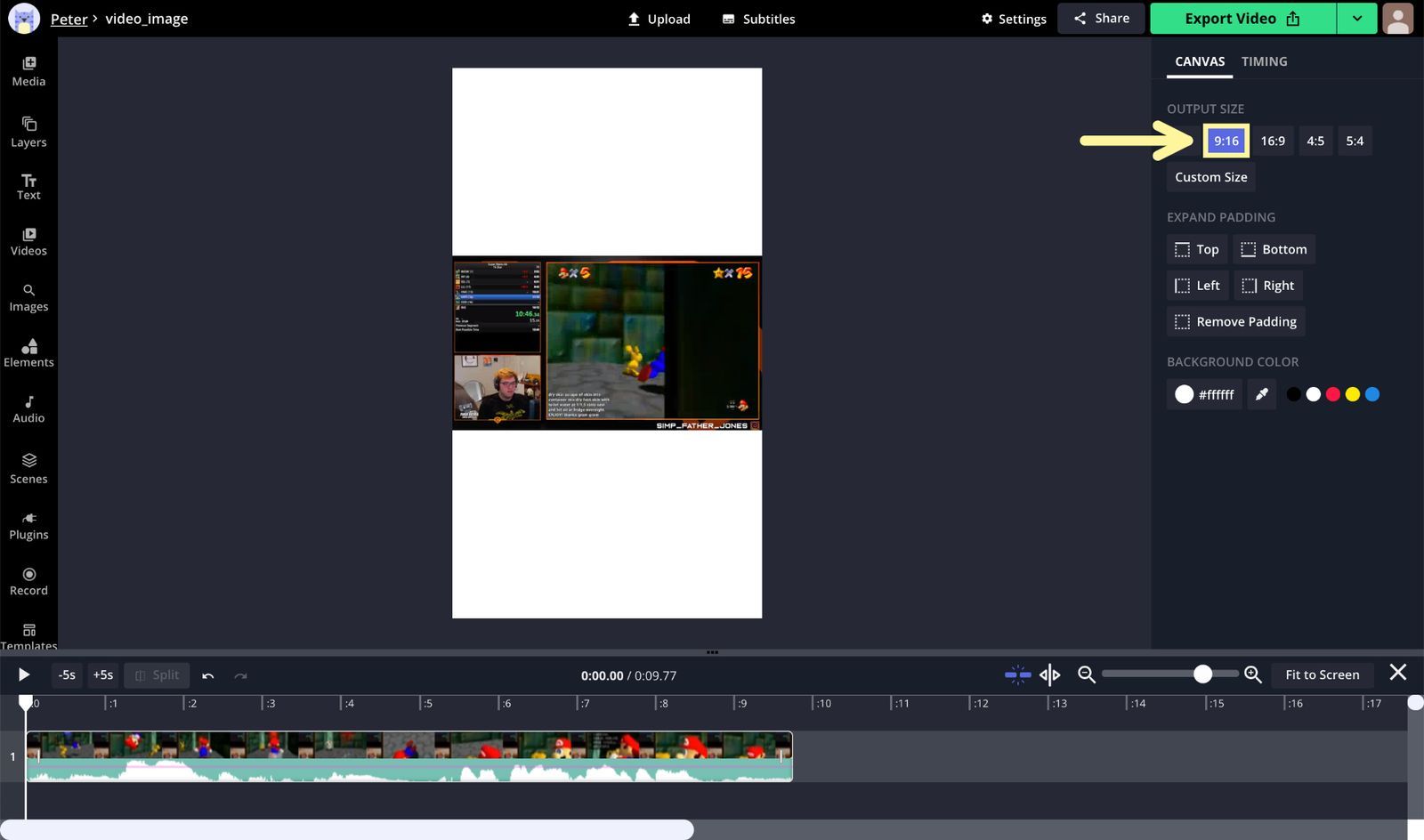The image size is (1424, 840).
Task: Open the Export Video options chevron
Action: click(x=1356, y=18)
